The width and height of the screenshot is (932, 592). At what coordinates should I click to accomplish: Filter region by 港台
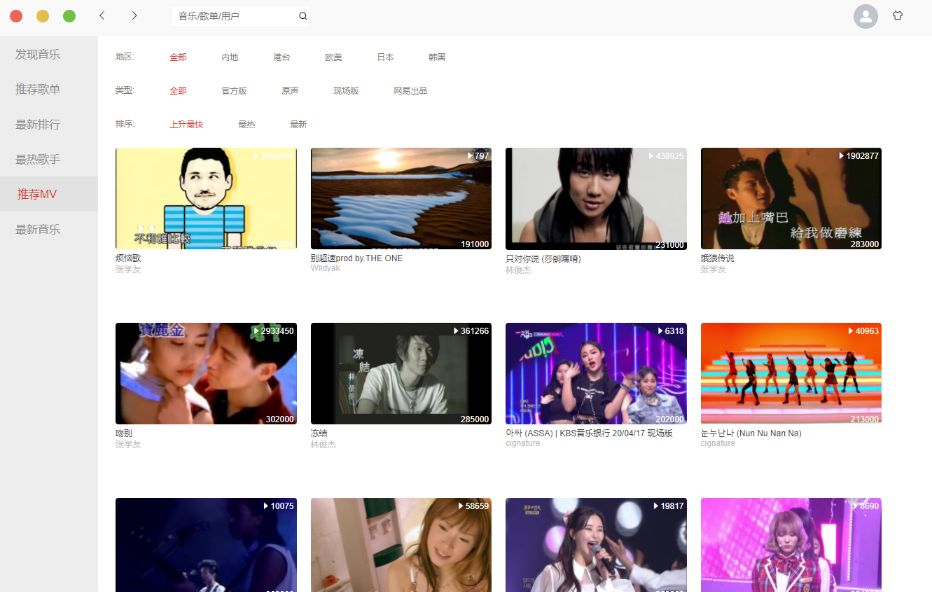tap(281, 57)
